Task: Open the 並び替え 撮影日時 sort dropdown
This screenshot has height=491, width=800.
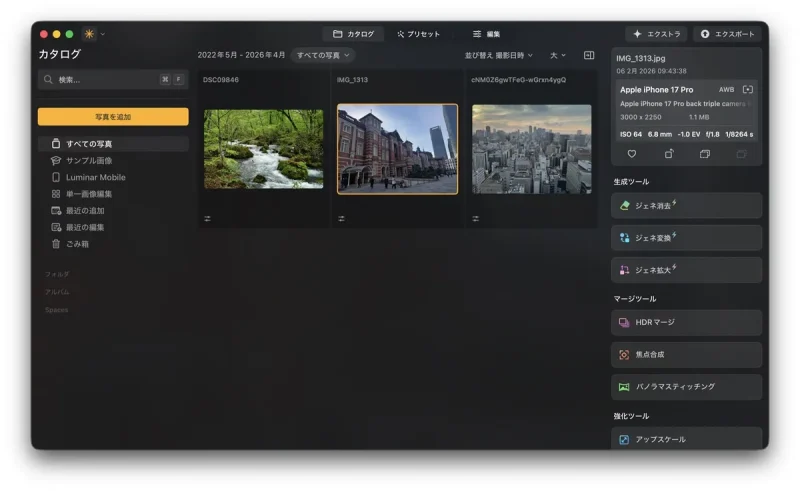Action: click(498, 55)
